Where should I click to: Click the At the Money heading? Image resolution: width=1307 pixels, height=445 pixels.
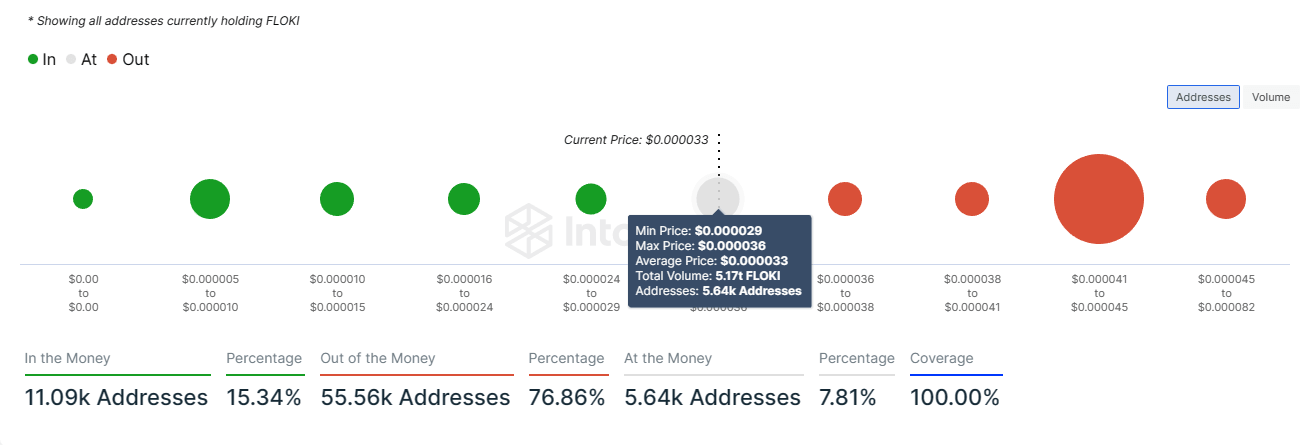click(x=668, y=358)
